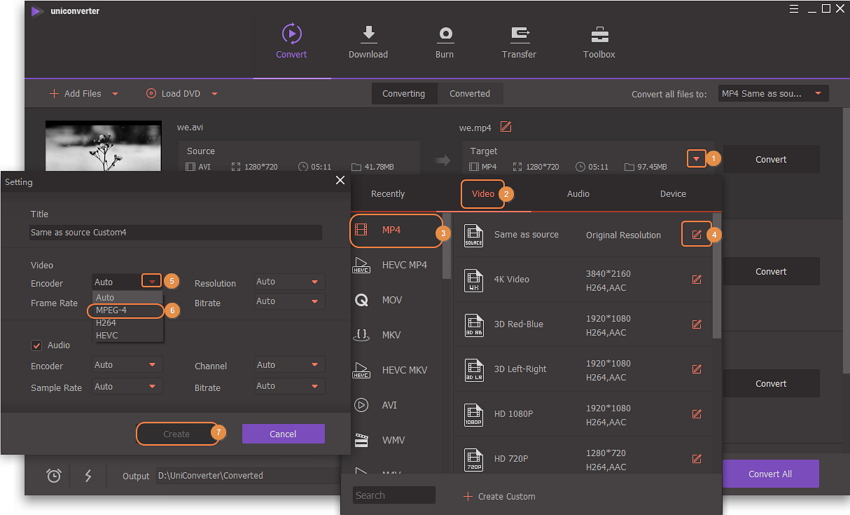Open the Convert section icon
This screenshot has height=515, width=850.
tap(292, 34)
